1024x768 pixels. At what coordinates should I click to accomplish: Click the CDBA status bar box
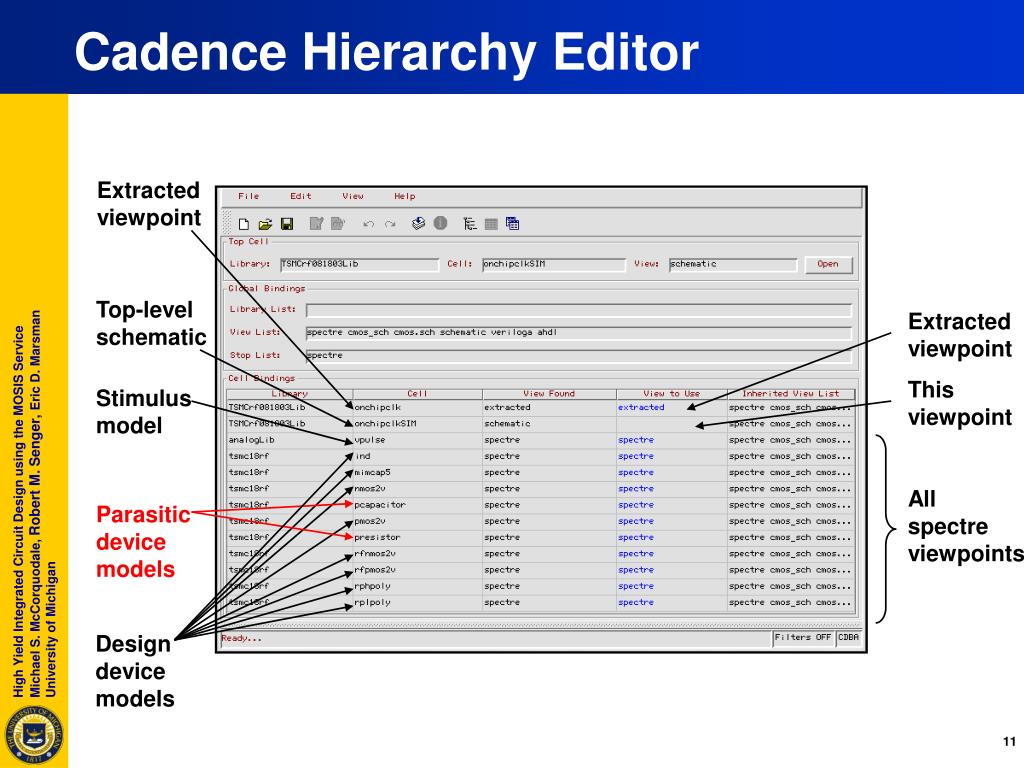pos(848,637)
